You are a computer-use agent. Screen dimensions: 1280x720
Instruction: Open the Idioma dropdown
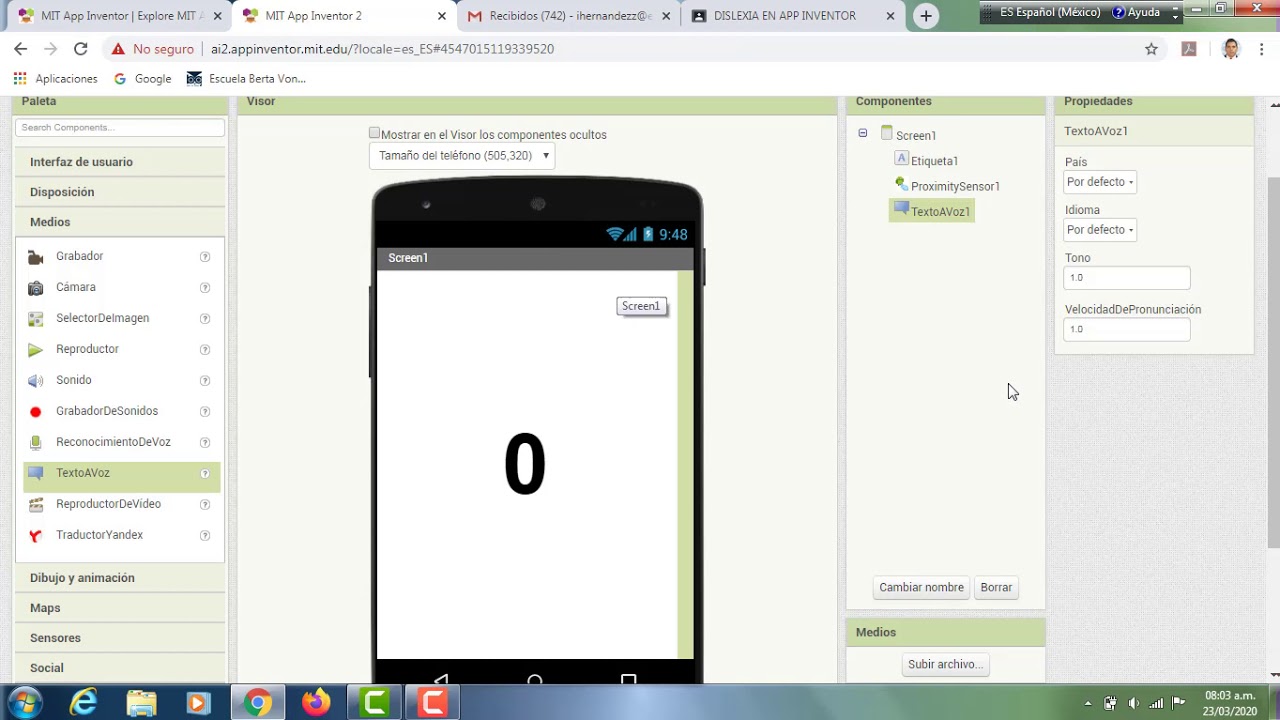[x=1100, y=230]
